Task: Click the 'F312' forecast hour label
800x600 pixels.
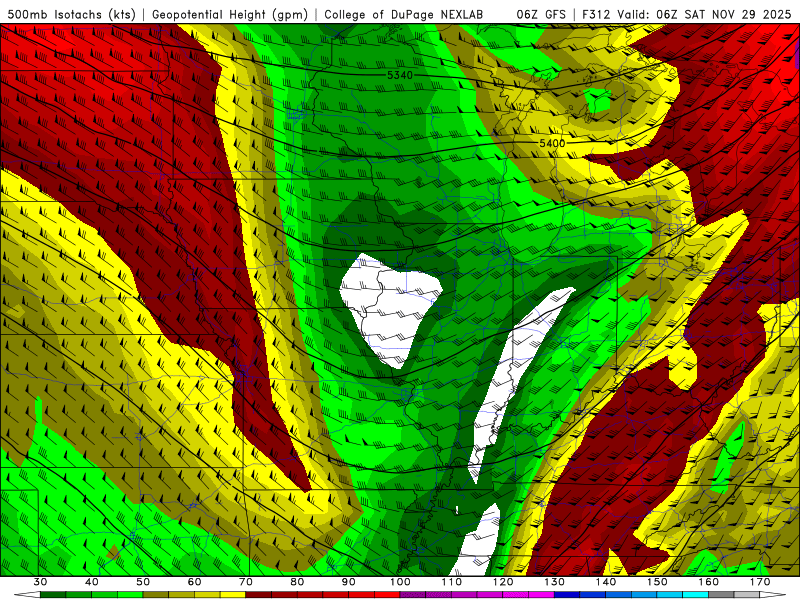Action: 595,14
